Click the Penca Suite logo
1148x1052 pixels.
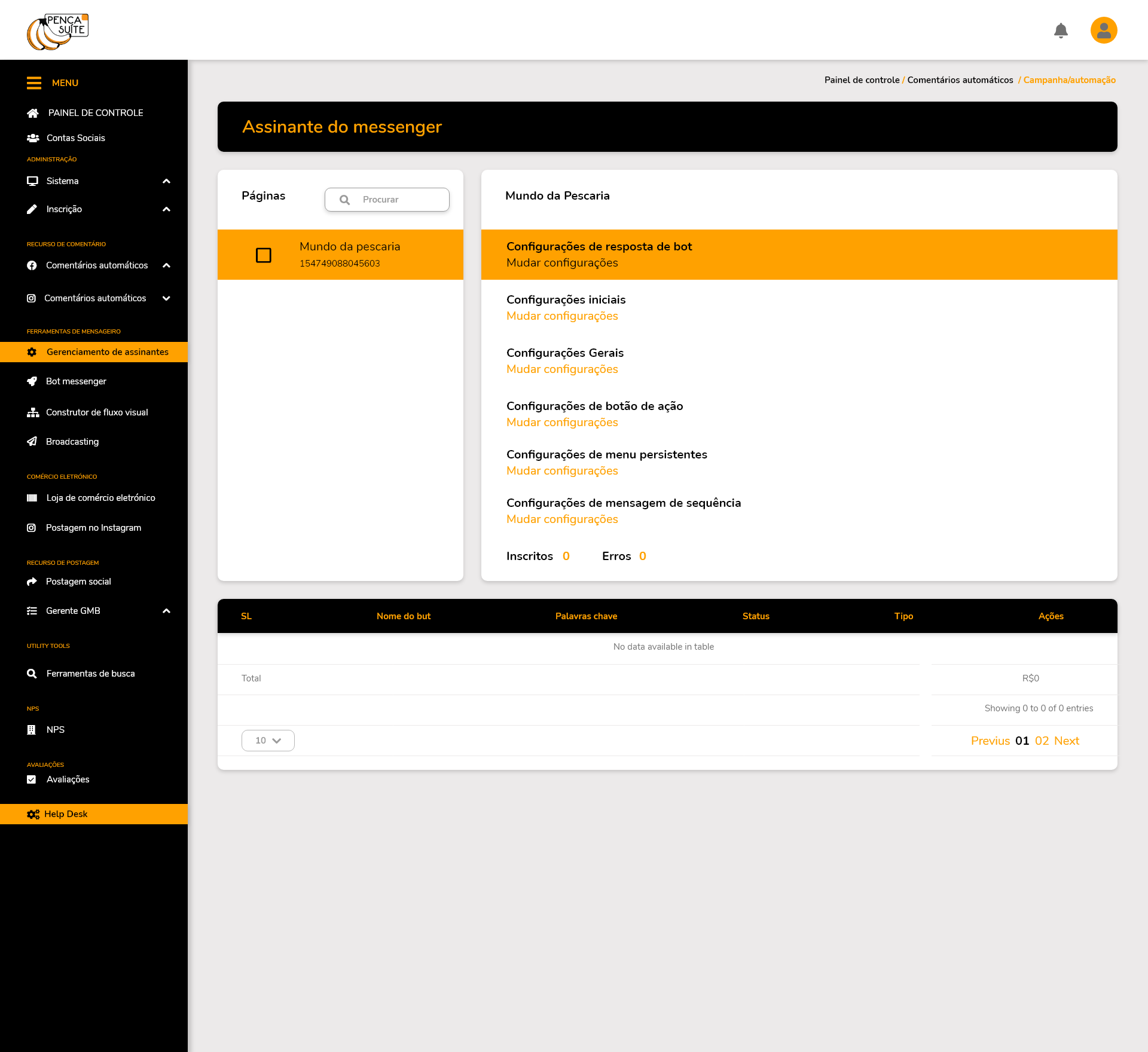point(57,31)
